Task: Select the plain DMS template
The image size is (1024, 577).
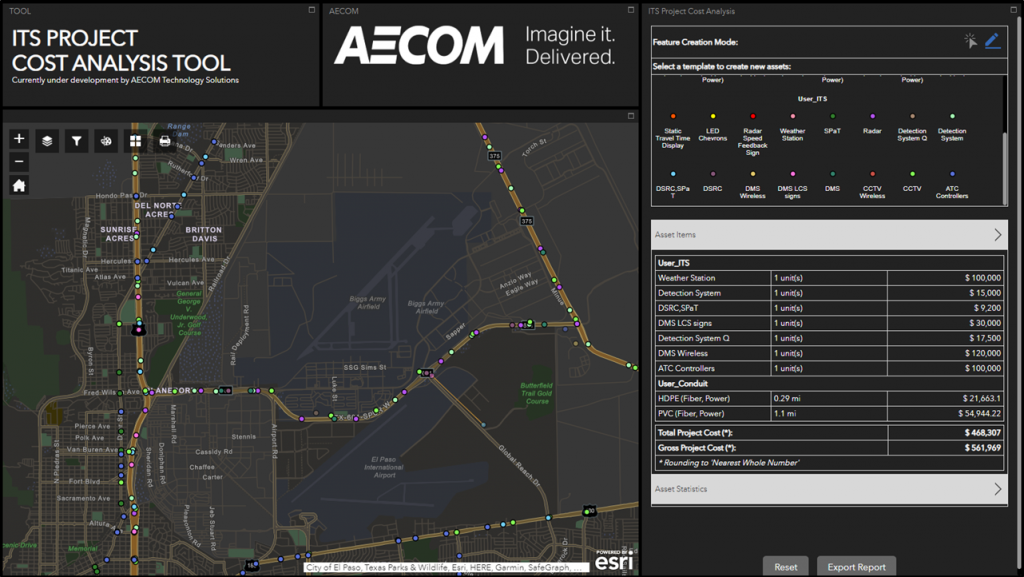Action: pyautogui.click(x=832, y=182)
